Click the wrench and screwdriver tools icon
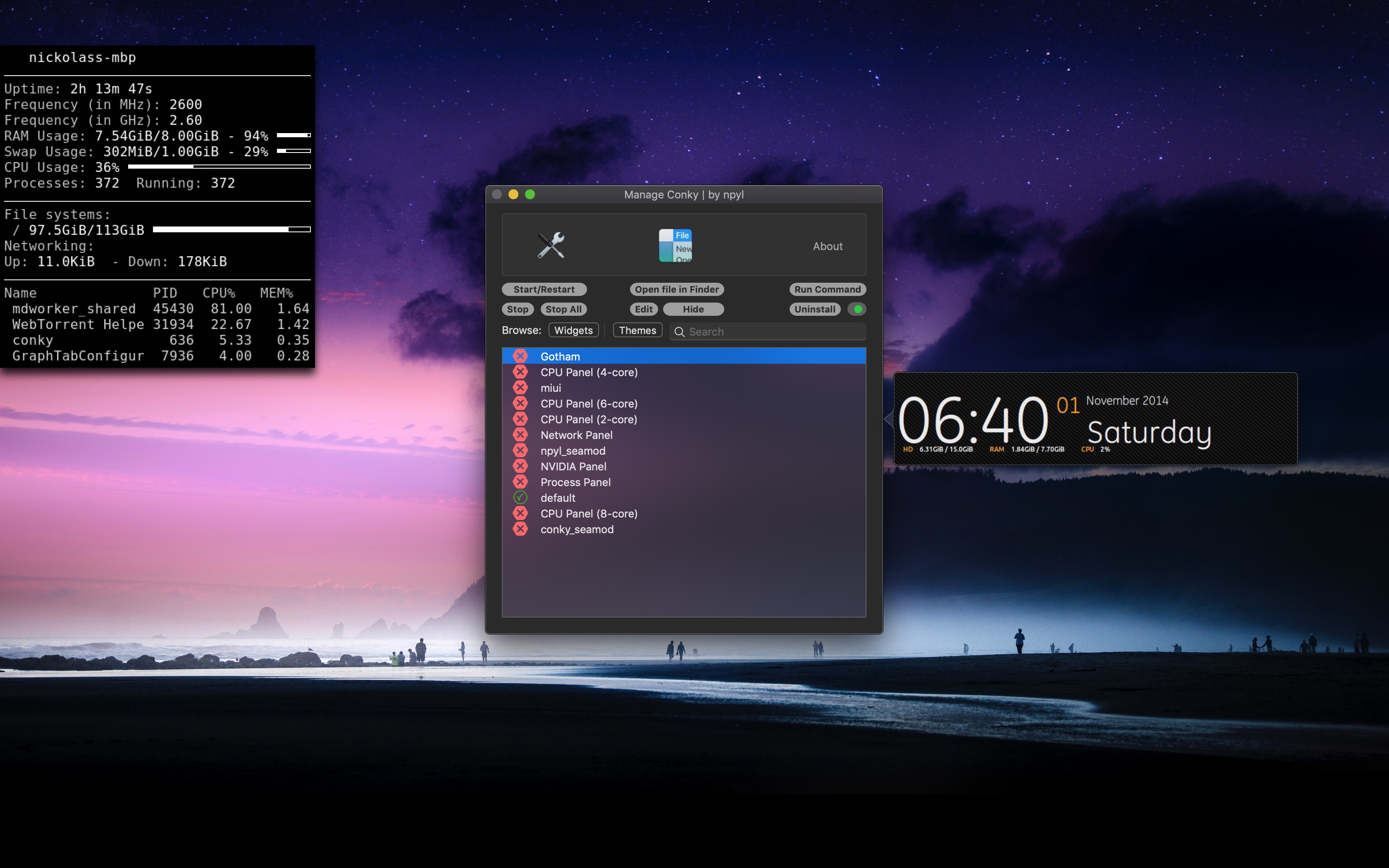The height and width of the screenshot is (868, 1389). (x=551, y=246)
